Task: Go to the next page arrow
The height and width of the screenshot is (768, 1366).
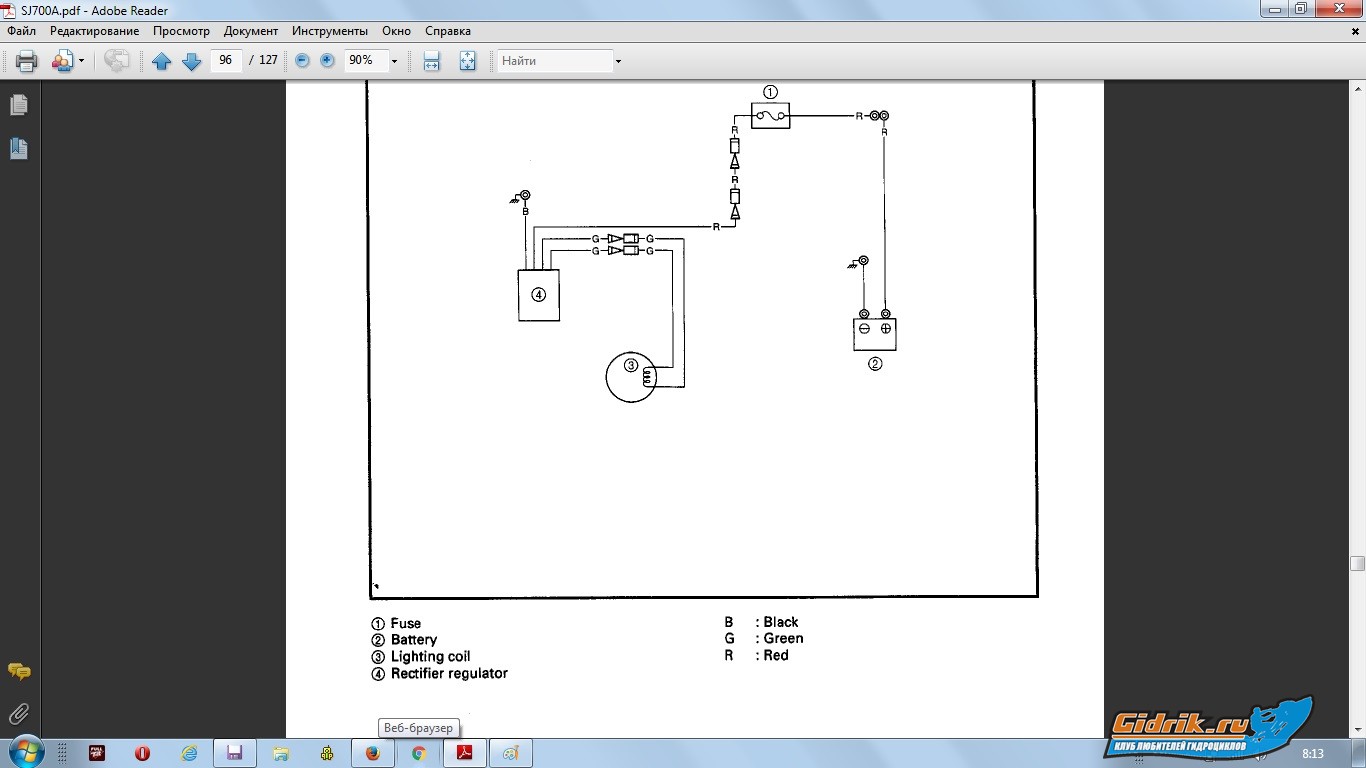Action: [191, 61]
